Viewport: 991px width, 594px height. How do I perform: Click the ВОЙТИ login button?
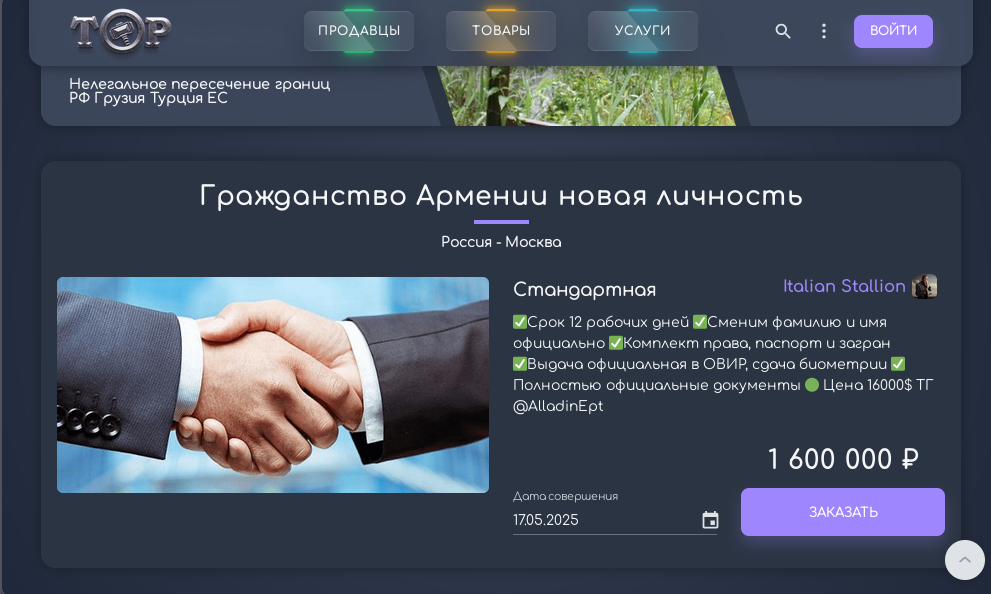893,31
